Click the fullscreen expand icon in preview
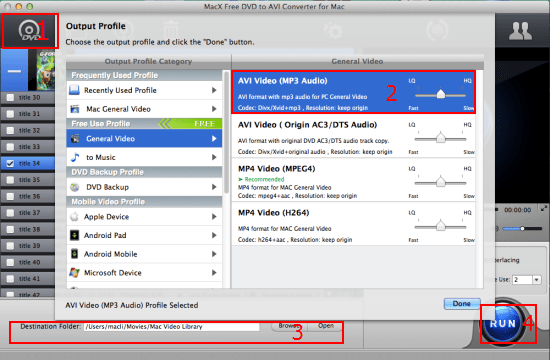This screenshot has height=360, width=550. coord(544,208)
